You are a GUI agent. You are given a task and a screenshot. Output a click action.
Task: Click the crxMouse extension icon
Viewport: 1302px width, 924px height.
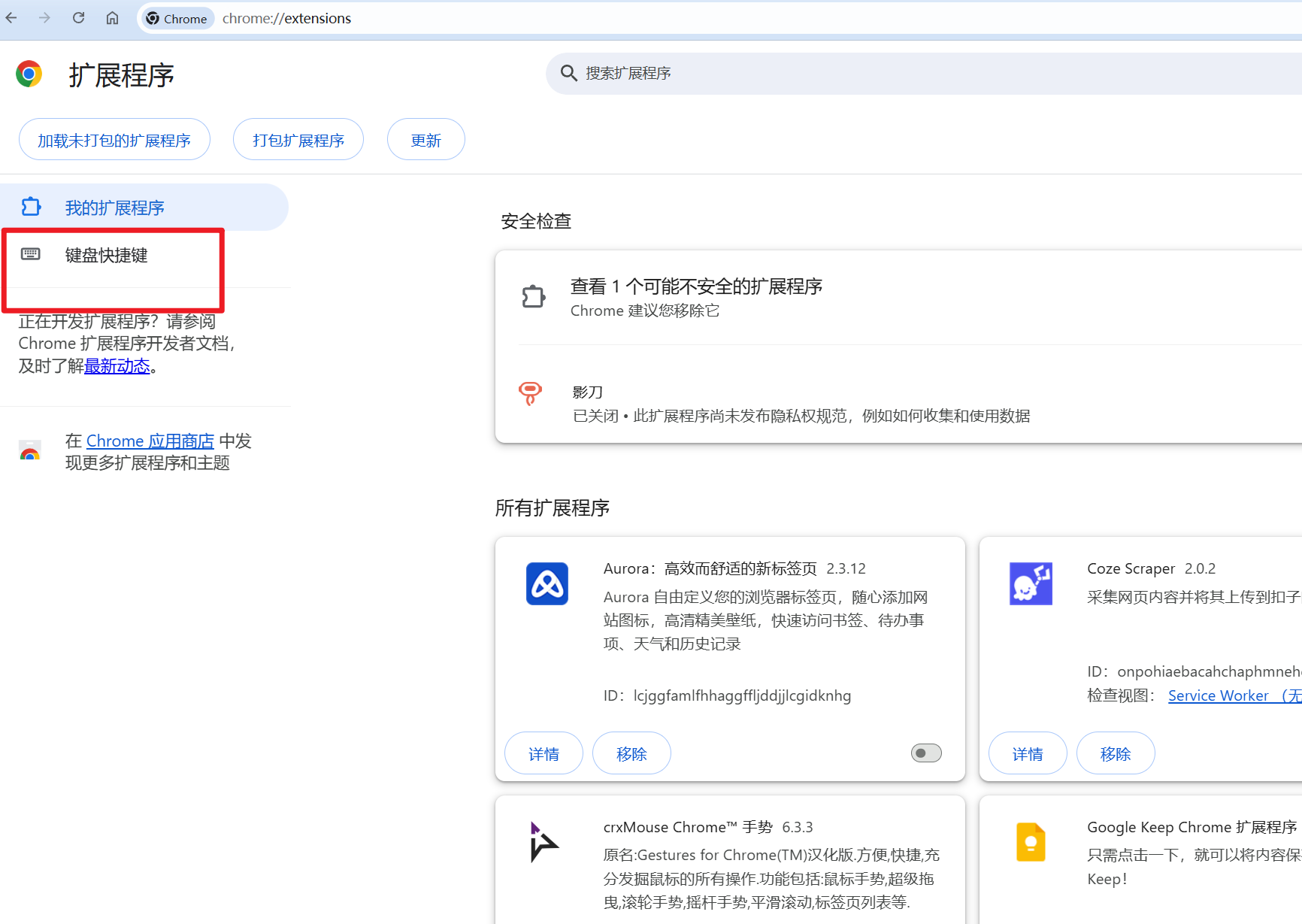coord(544,842)
